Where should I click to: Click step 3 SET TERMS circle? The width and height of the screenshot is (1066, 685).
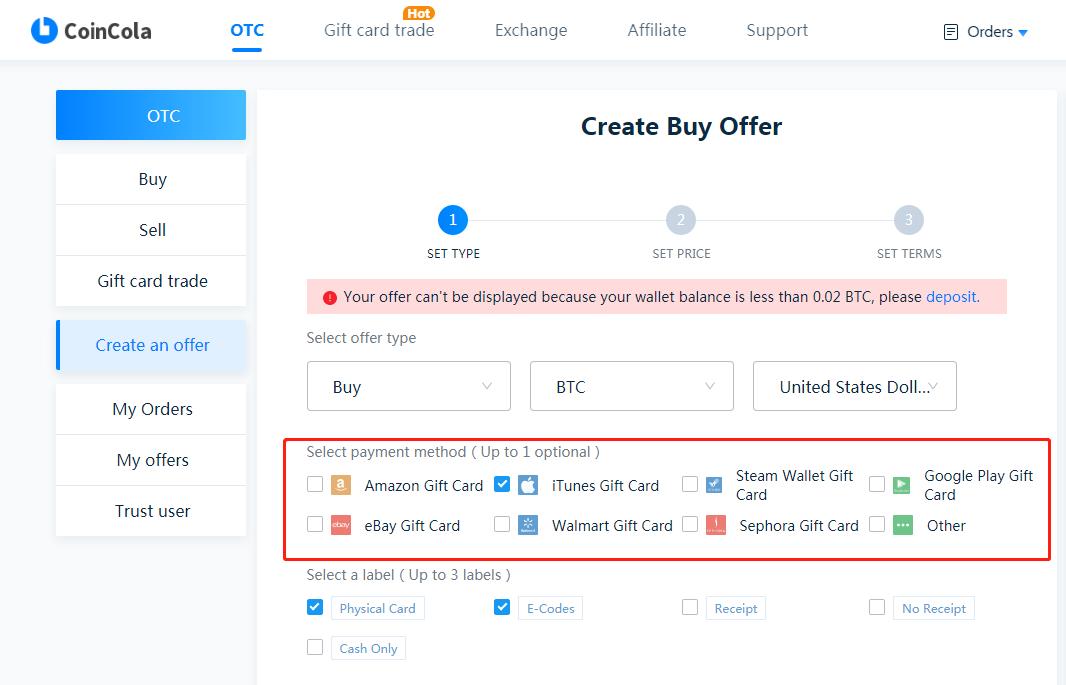pos(909,220)
